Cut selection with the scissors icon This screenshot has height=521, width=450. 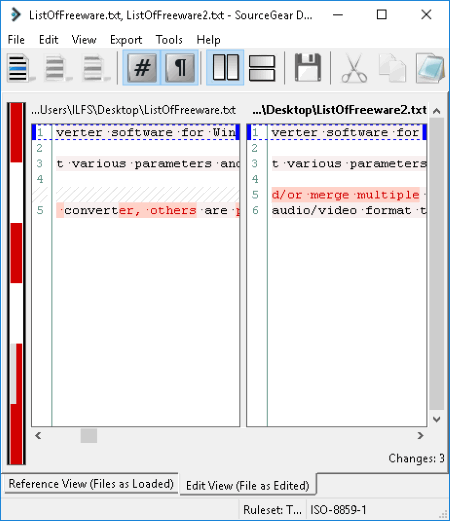click(x=354, y=68)
